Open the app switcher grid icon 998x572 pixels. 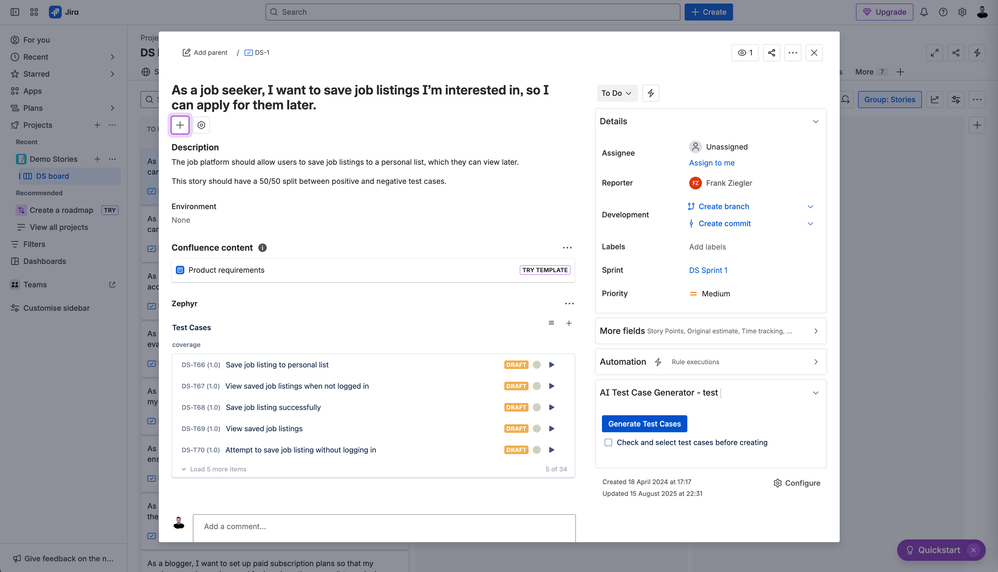click(34, 12)
